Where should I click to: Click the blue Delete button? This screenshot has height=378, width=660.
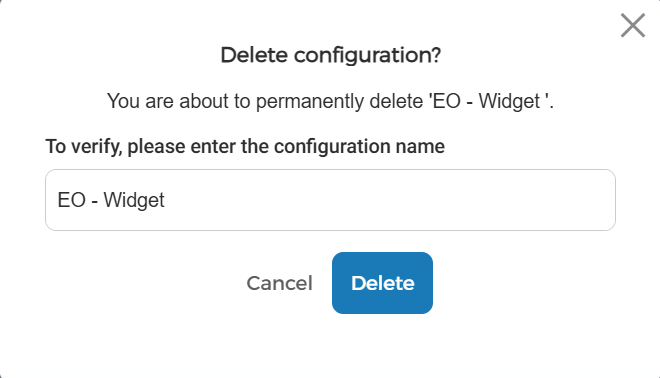382,283
